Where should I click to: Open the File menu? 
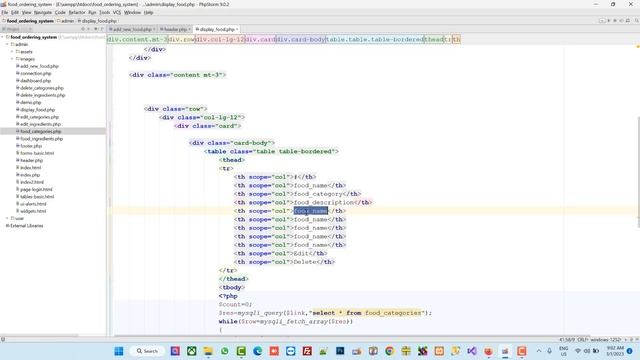4,13
